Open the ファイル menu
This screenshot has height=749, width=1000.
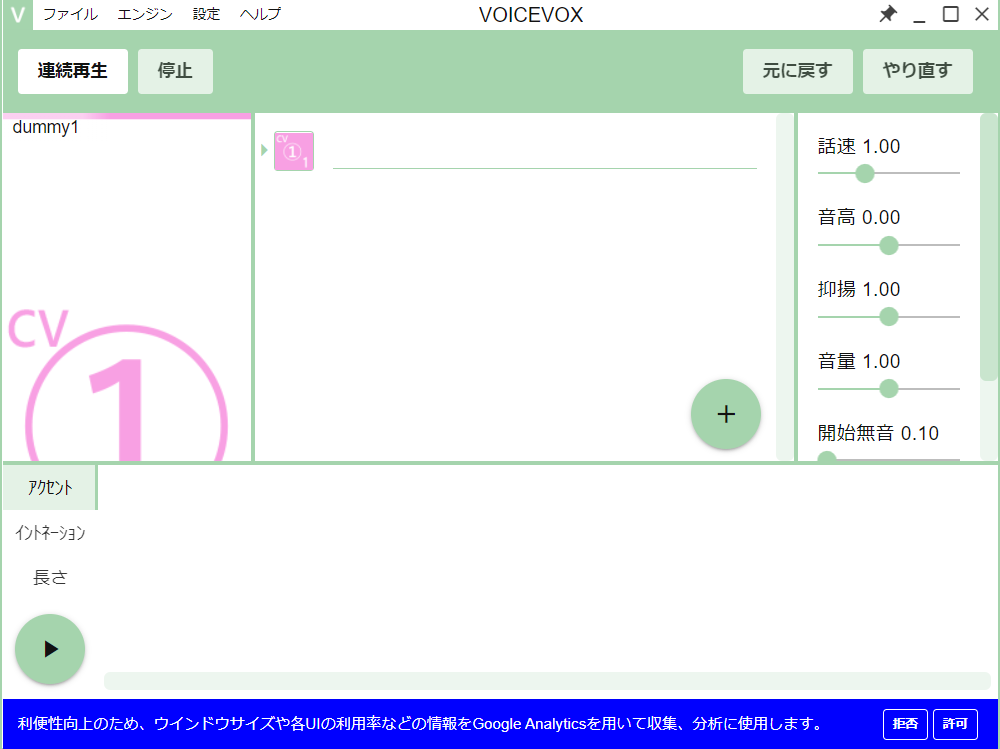tap(70, 14)
